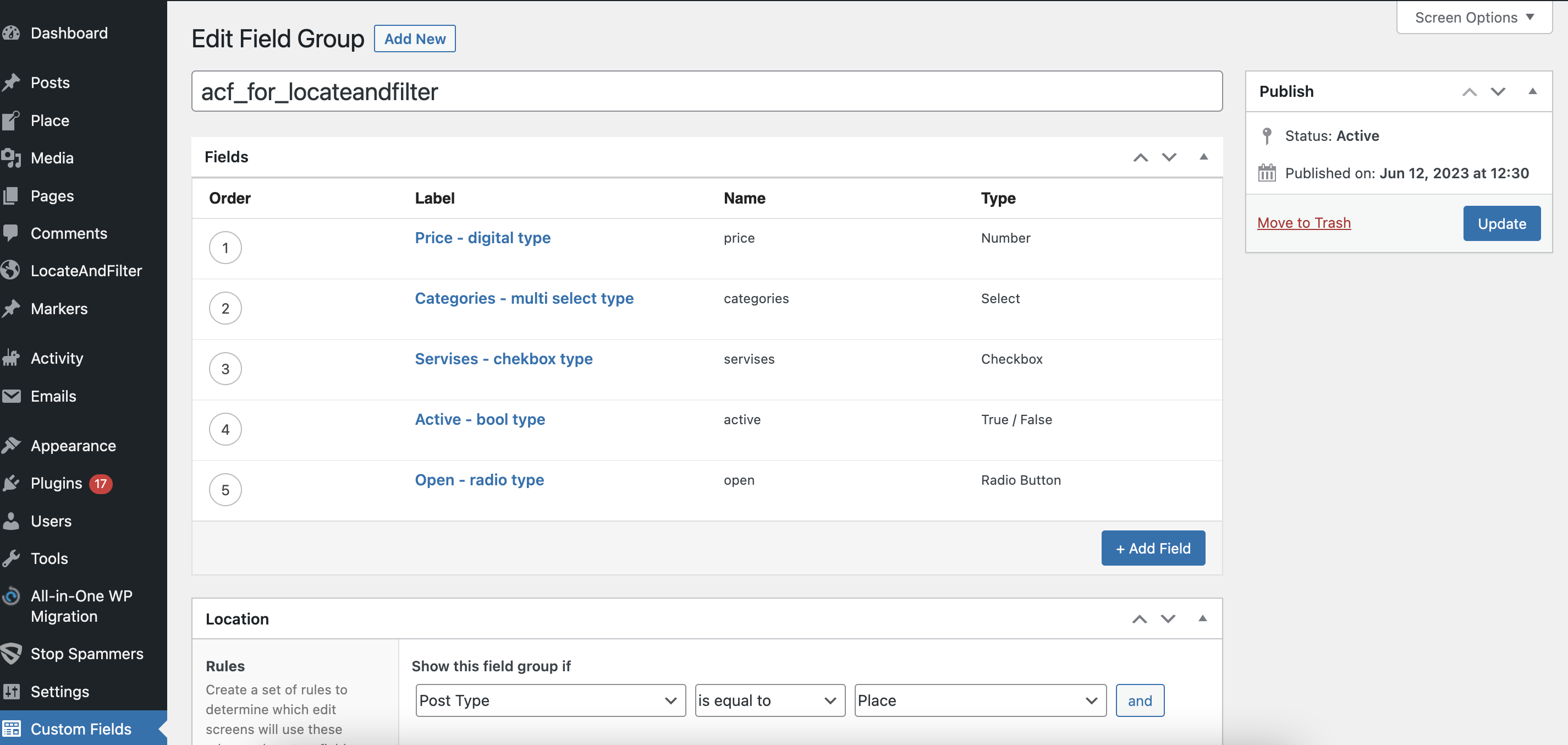
Task: Click the Plugins plug icon
Action: (12, 483)
